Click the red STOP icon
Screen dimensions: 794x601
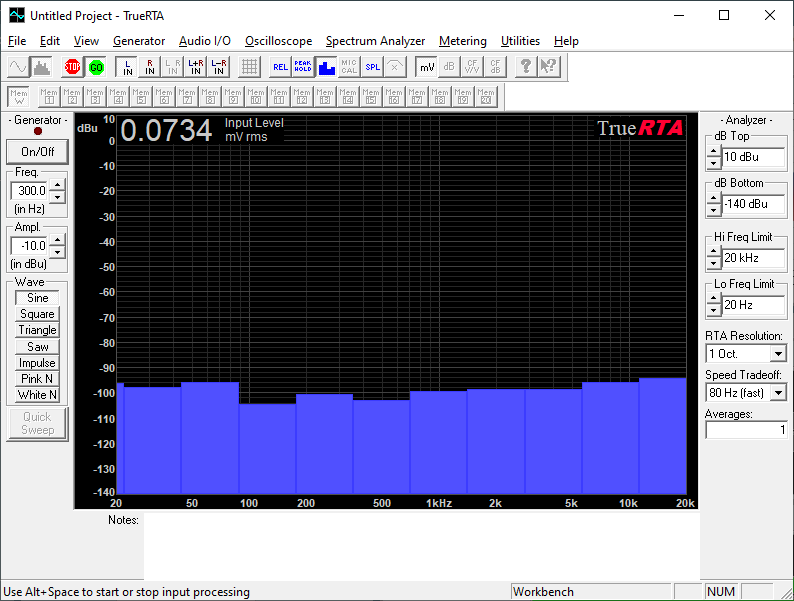(x=72, y=67)
